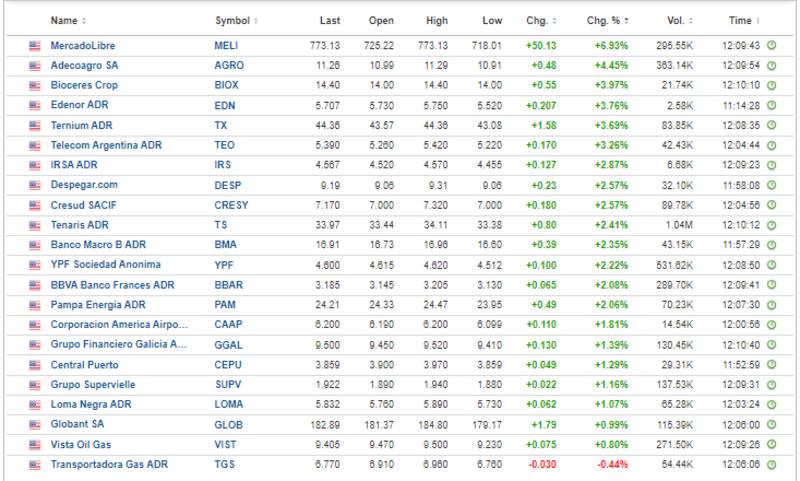Click the clock icon in the Central Puerto row

click(771, 364)
